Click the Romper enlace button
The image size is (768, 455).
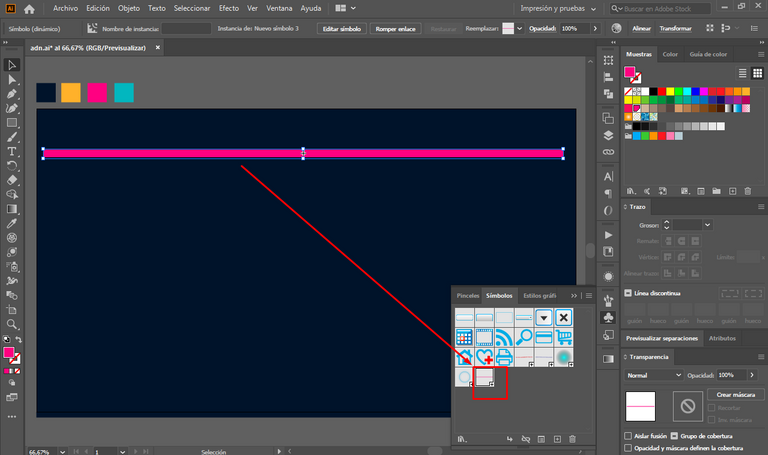pyautogui.click(x=395, y=28)
